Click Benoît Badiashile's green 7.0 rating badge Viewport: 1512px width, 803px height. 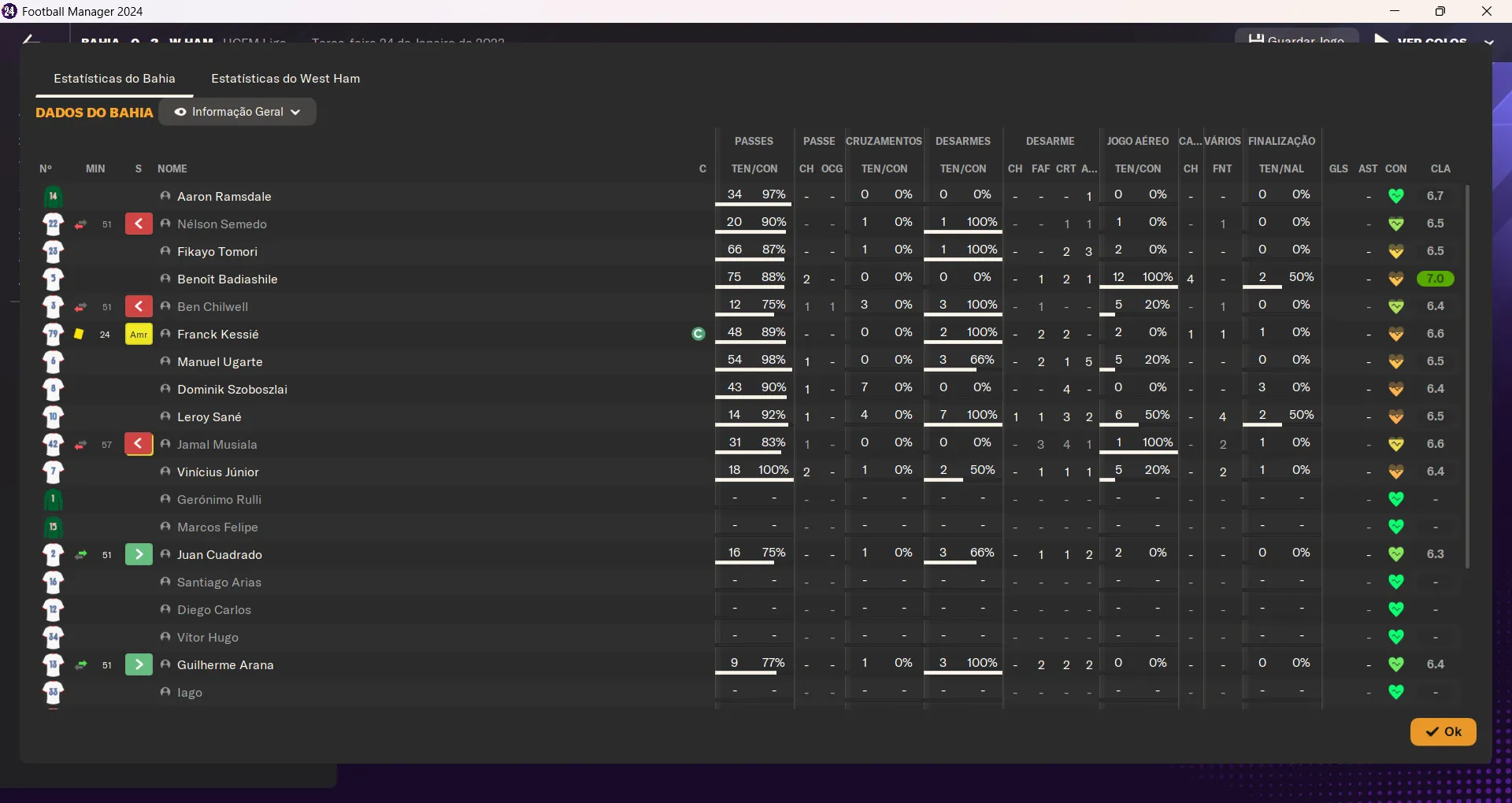(1435, 279)
